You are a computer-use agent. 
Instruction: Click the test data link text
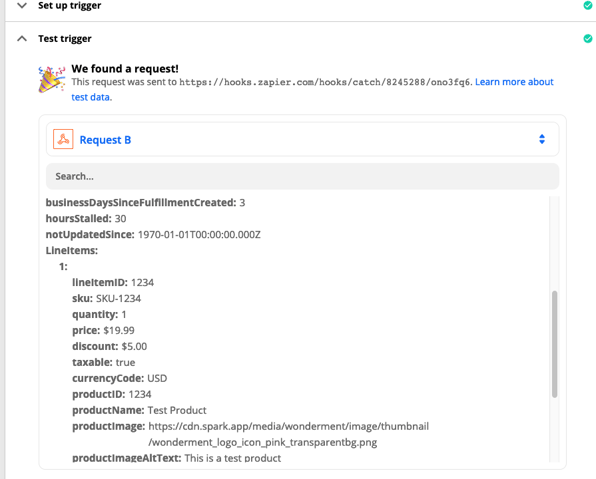[91, 97]
